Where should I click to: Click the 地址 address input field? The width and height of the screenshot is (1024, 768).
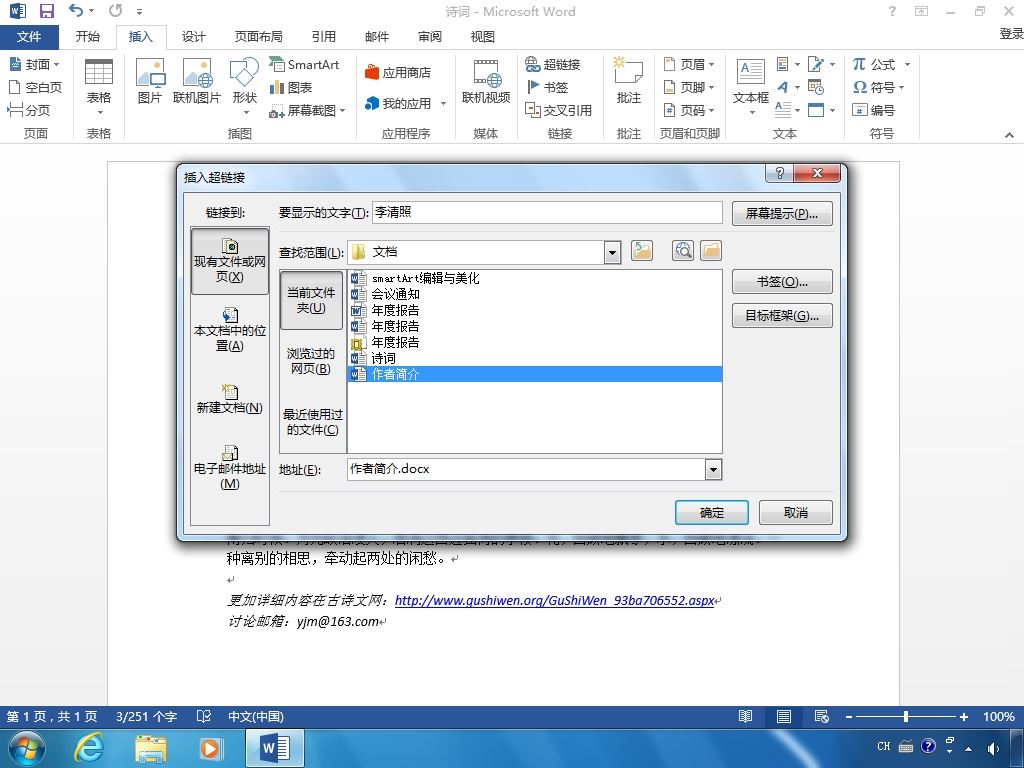click(526, 470)
